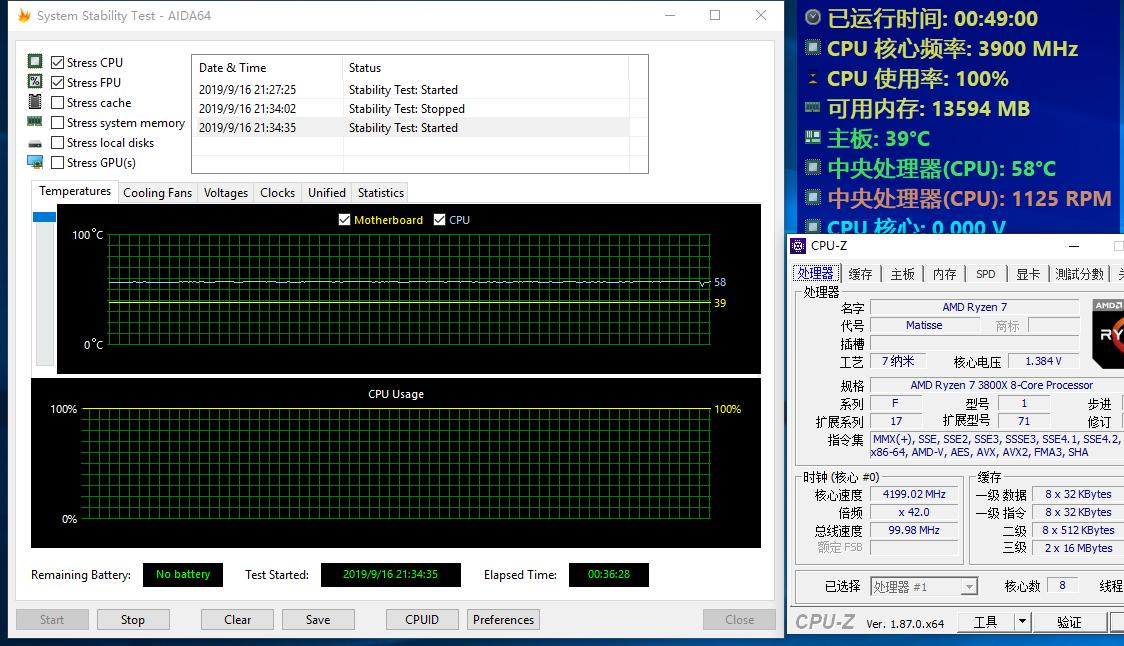Open the 处理器 #1 selection dropdown in CPU-Z
Image resolution: width=1124 pixels, height=646 pixels.
point(969,586)
